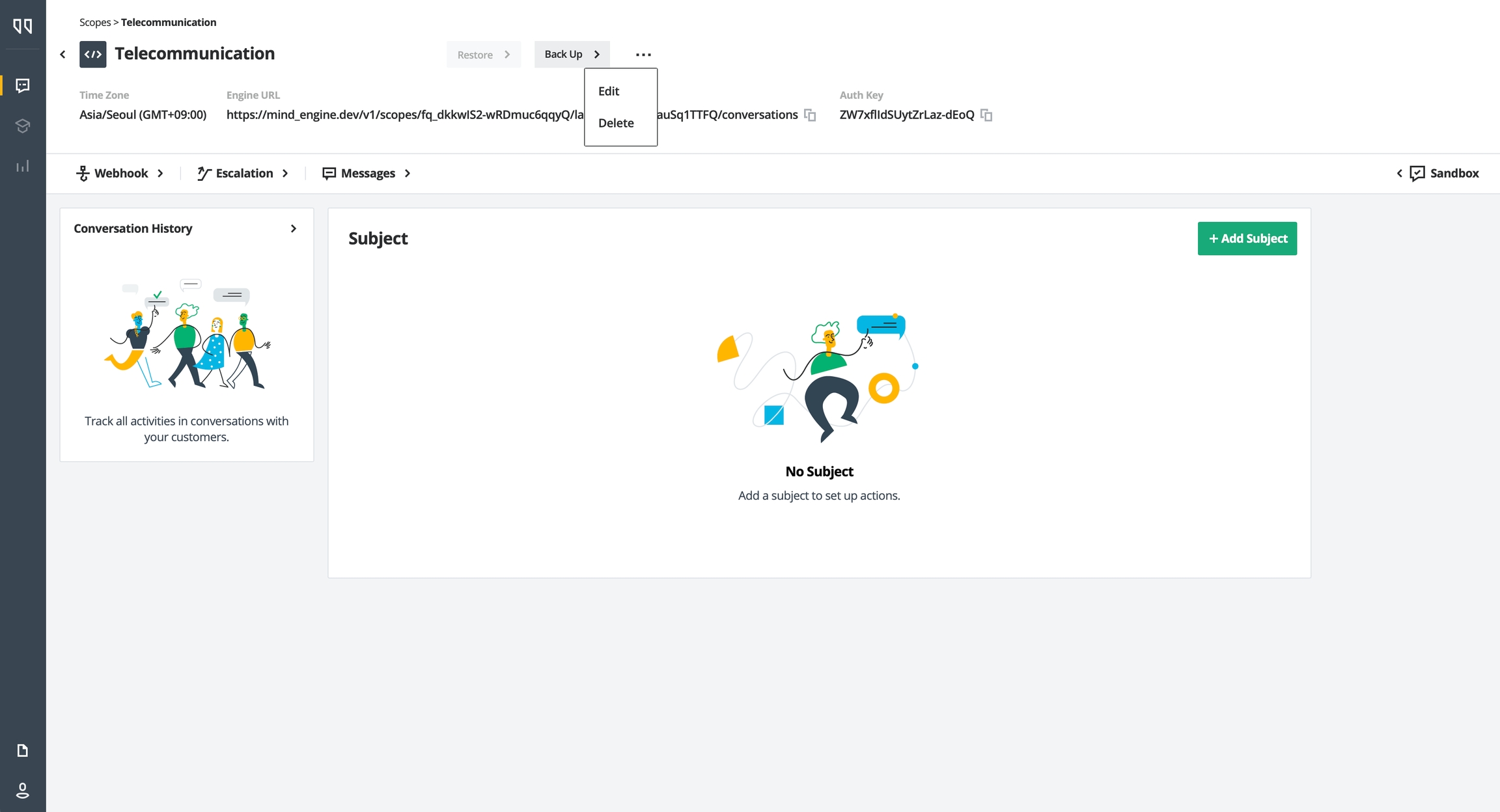Expand the Back Up options
Image resolution: width=1500 pixels, height=812 pixels.
[x=572, y=54]
